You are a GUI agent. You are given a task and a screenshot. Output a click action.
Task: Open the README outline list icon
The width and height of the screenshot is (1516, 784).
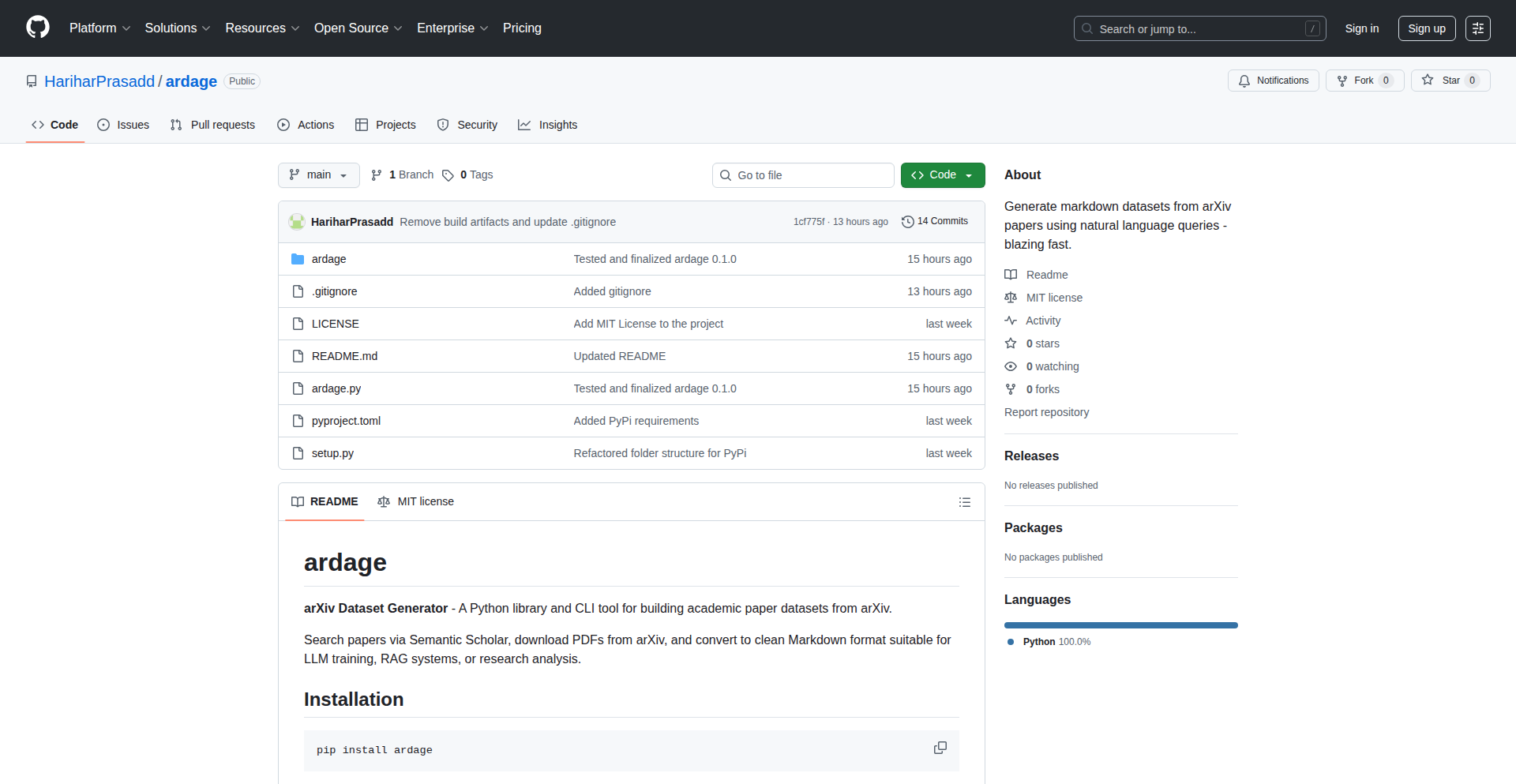(x=964, y=501)
